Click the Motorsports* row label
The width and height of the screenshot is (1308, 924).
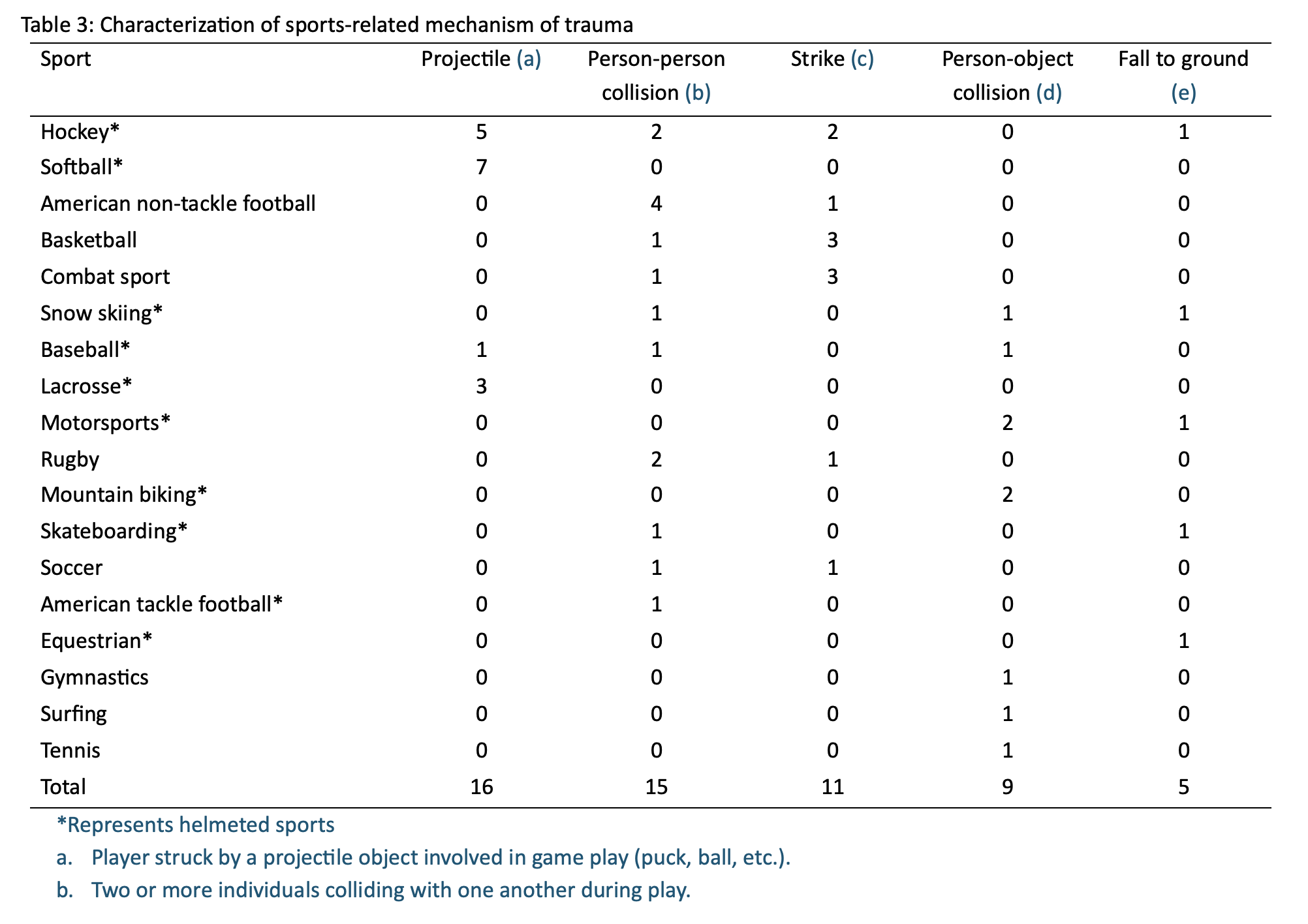pyautogui.click(x=106, y=423)
